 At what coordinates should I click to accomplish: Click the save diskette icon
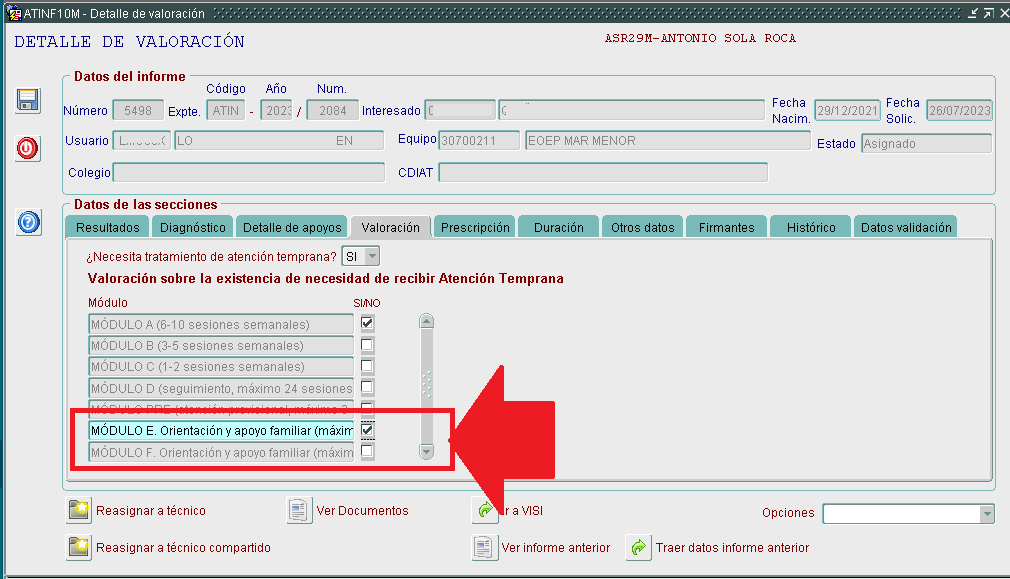28,100
